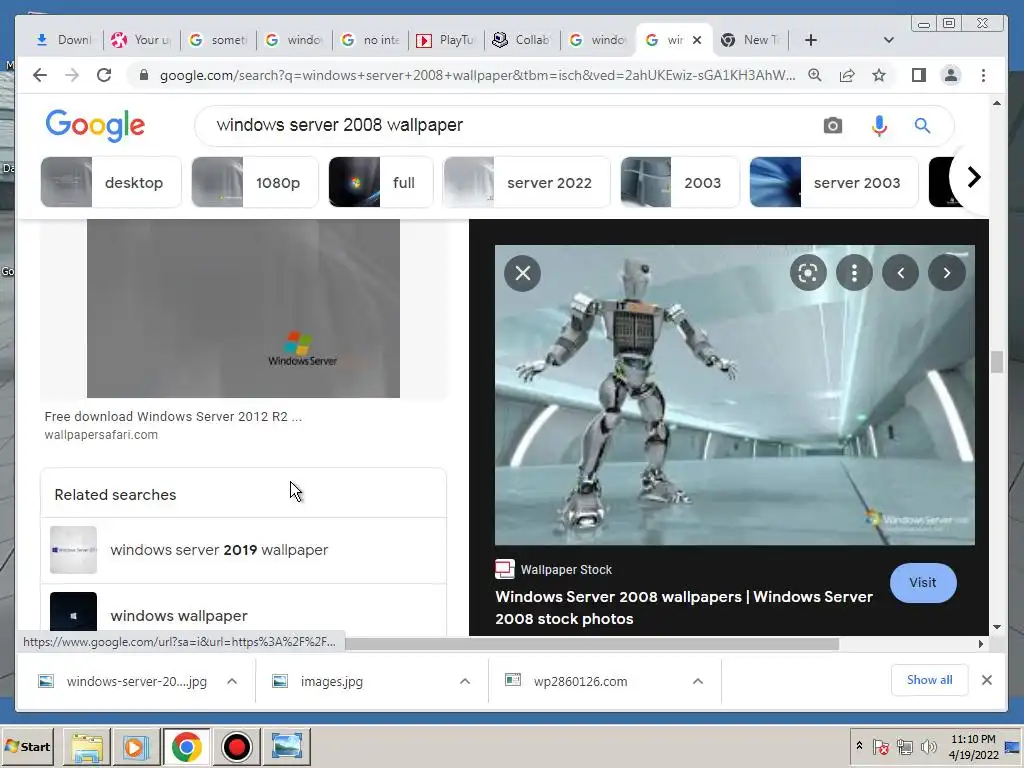1024x768 pixels.
Task: Switch to the 'Your u' tab
Action: pos(141,40)
